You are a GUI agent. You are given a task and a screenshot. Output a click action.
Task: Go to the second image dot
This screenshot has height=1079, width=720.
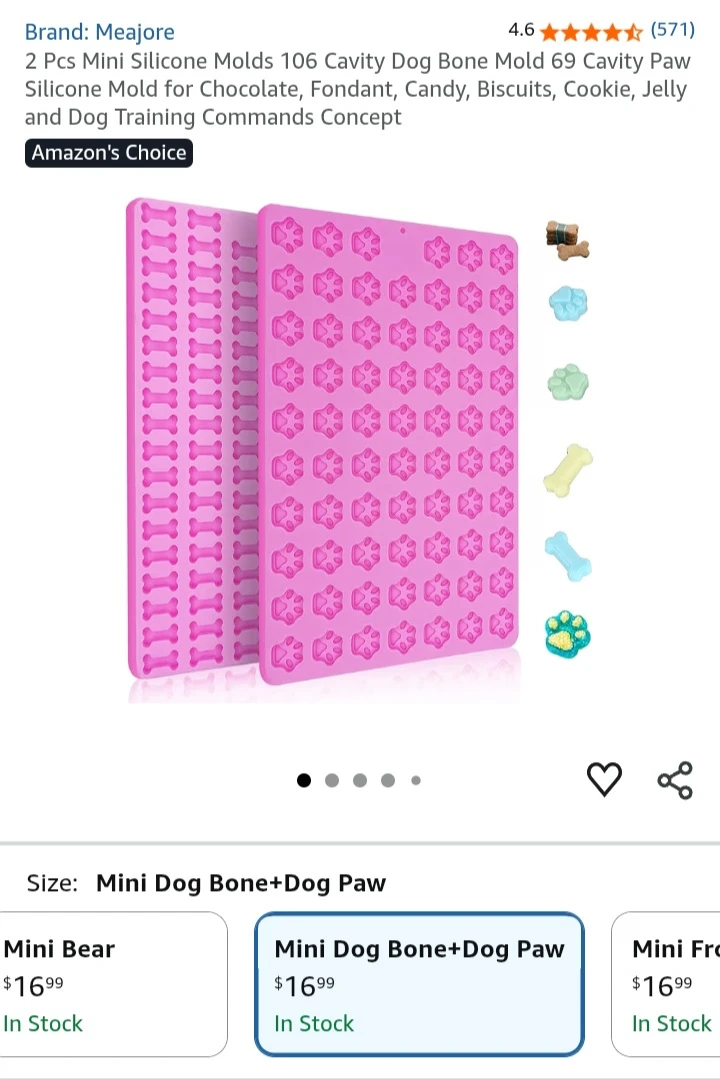point(332,780)
